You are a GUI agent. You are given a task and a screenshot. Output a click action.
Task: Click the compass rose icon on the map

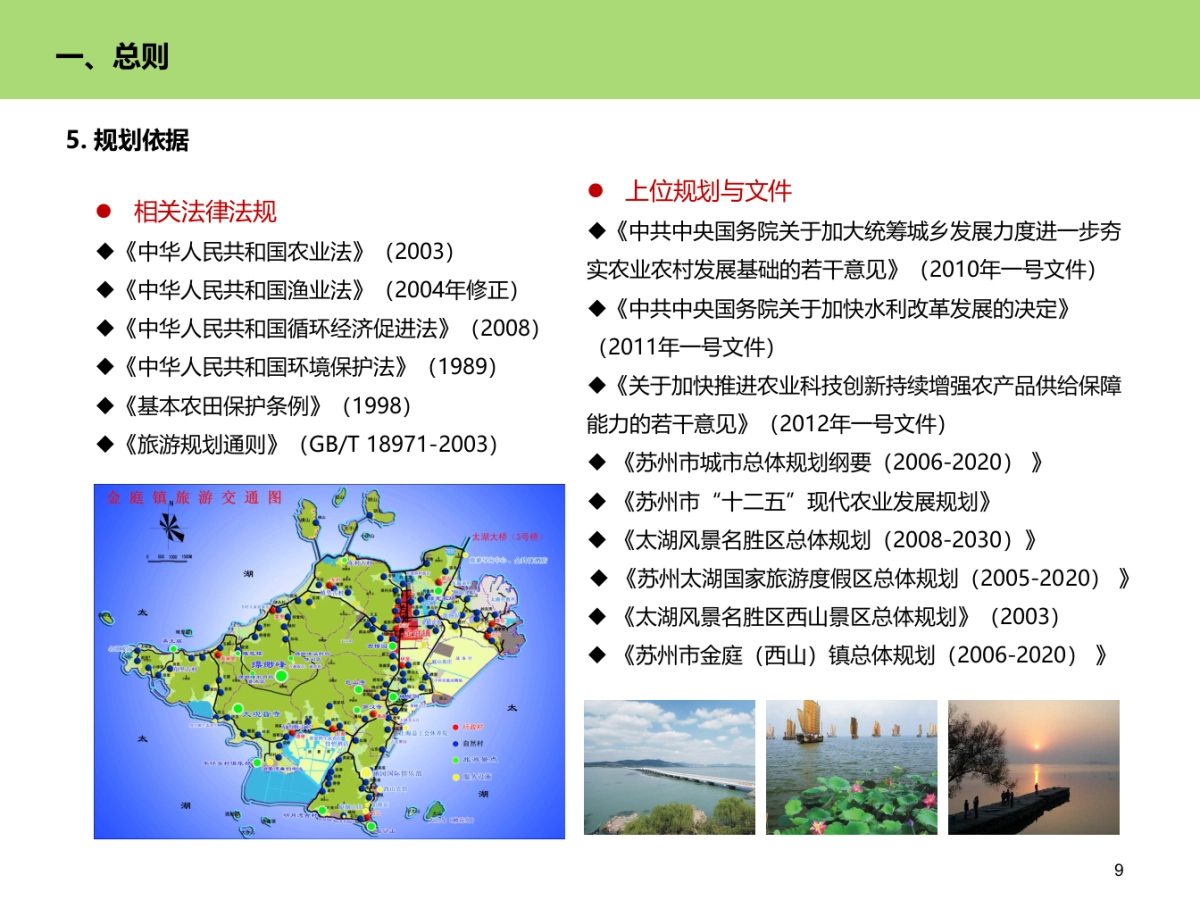coord(170,527)
